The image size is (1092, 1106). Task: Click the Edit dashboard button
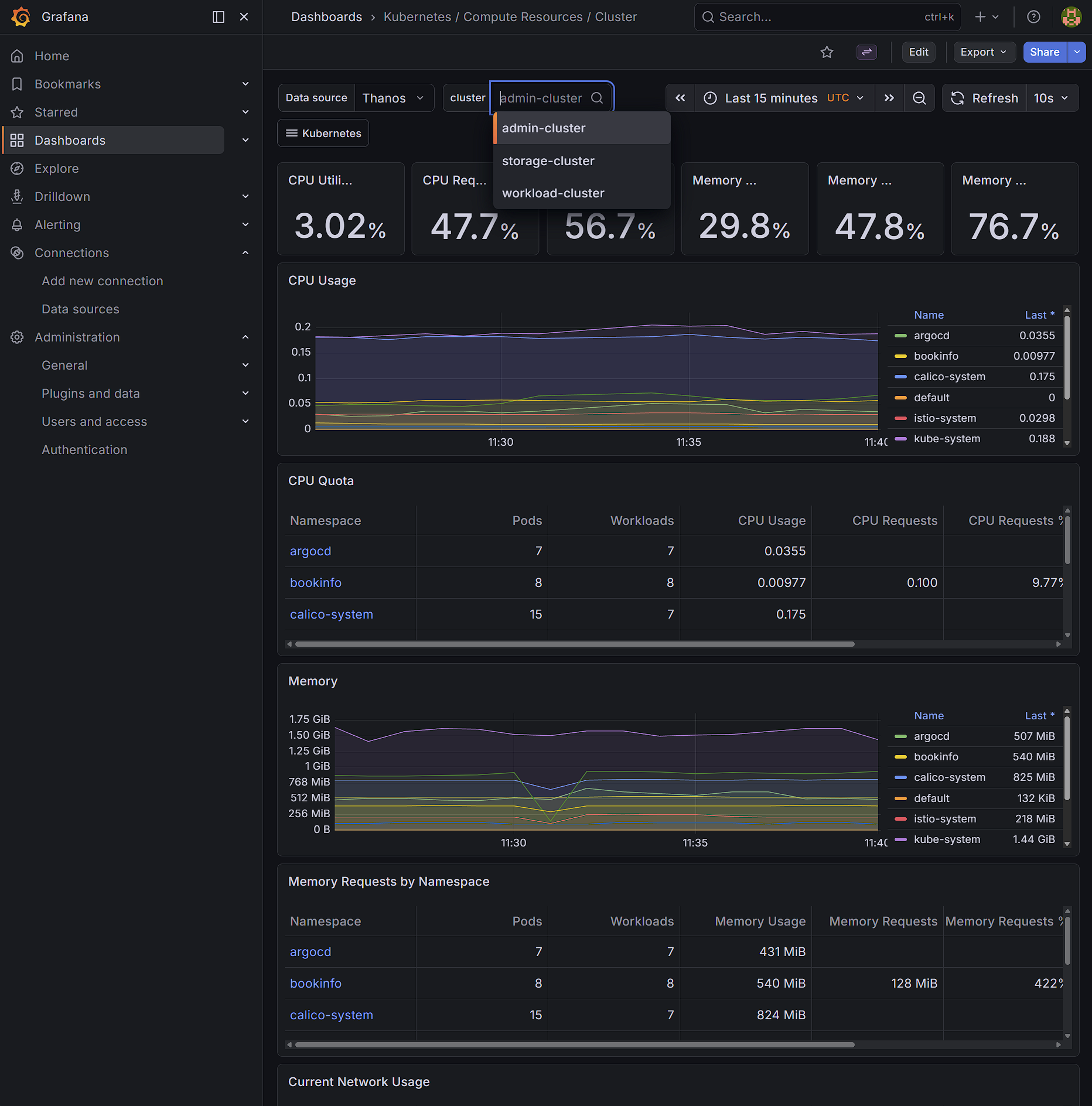pos(918,52)
